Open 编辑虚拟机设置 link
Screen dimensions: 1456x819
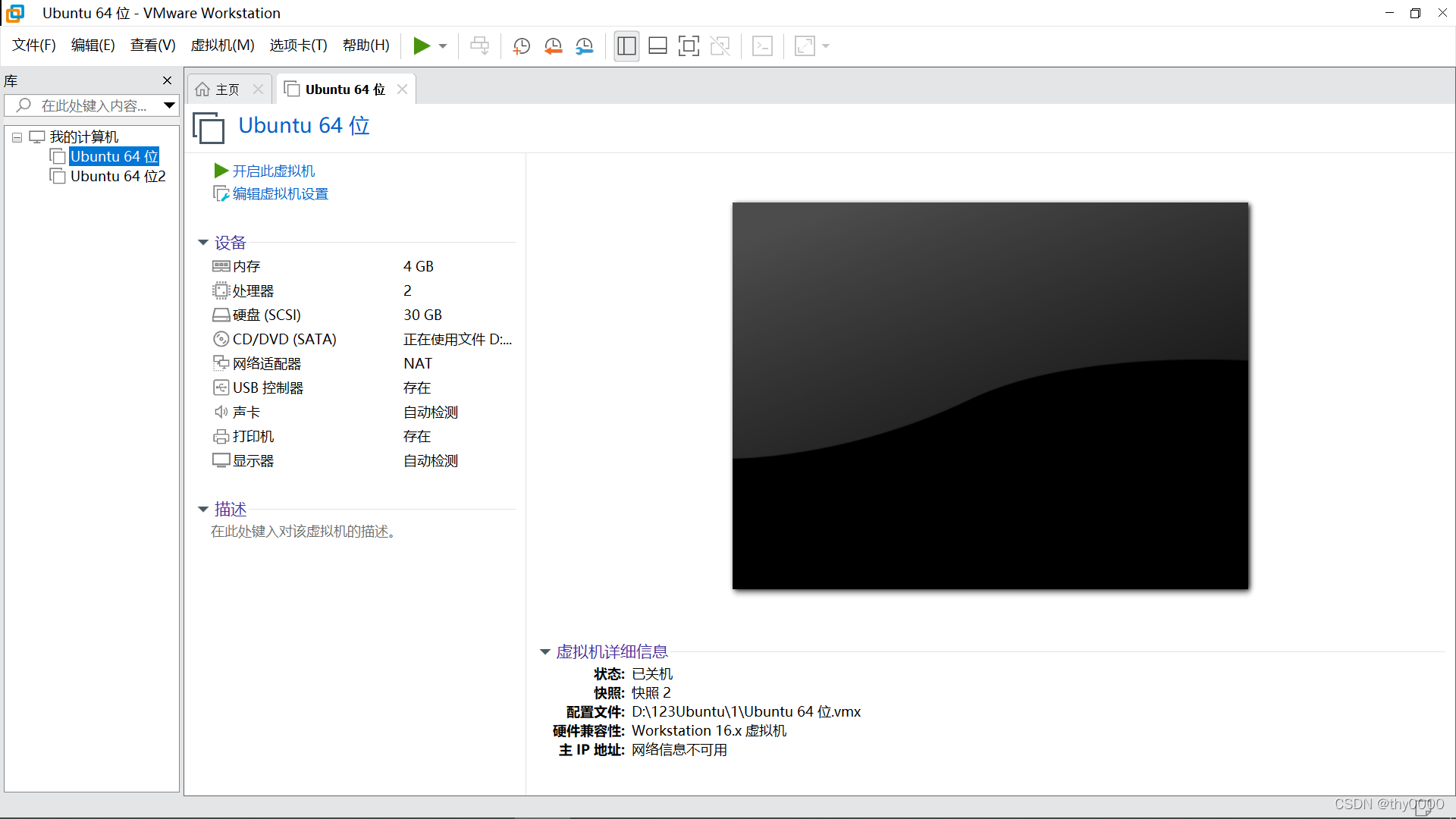tap(279, 193)
